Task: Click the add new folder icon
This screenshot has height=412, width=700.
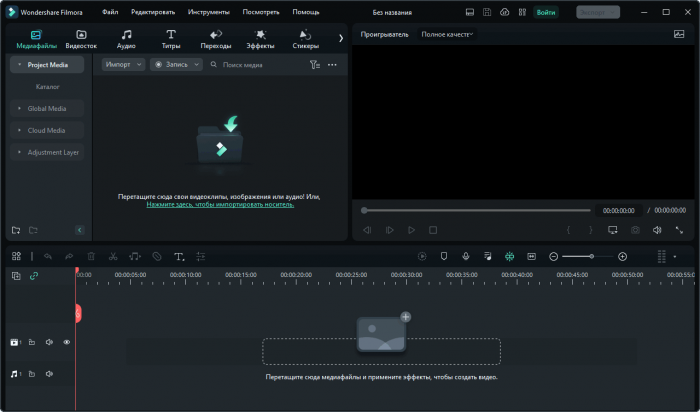Action: [16, 230]
